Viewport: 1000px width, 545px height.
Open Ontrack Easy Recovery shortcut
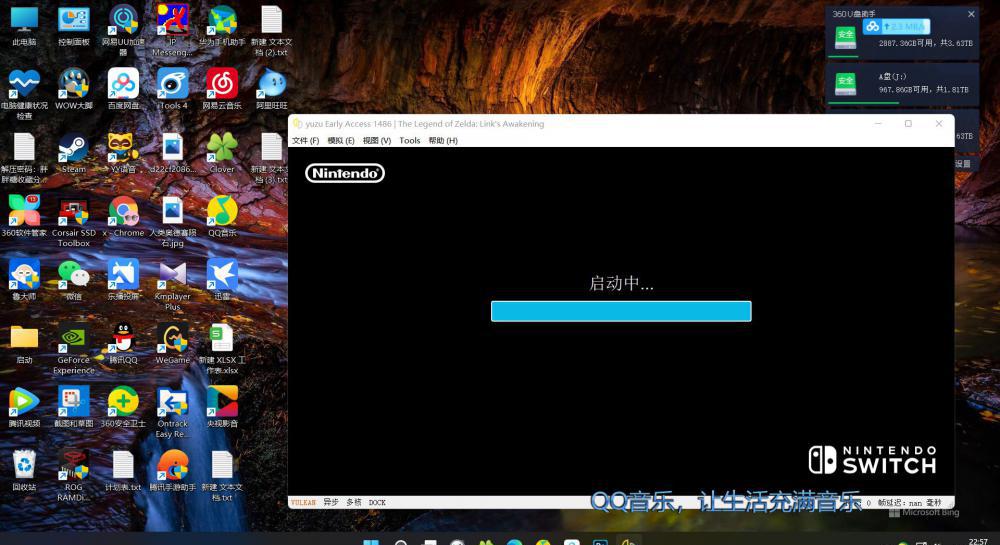click(172, 412)
